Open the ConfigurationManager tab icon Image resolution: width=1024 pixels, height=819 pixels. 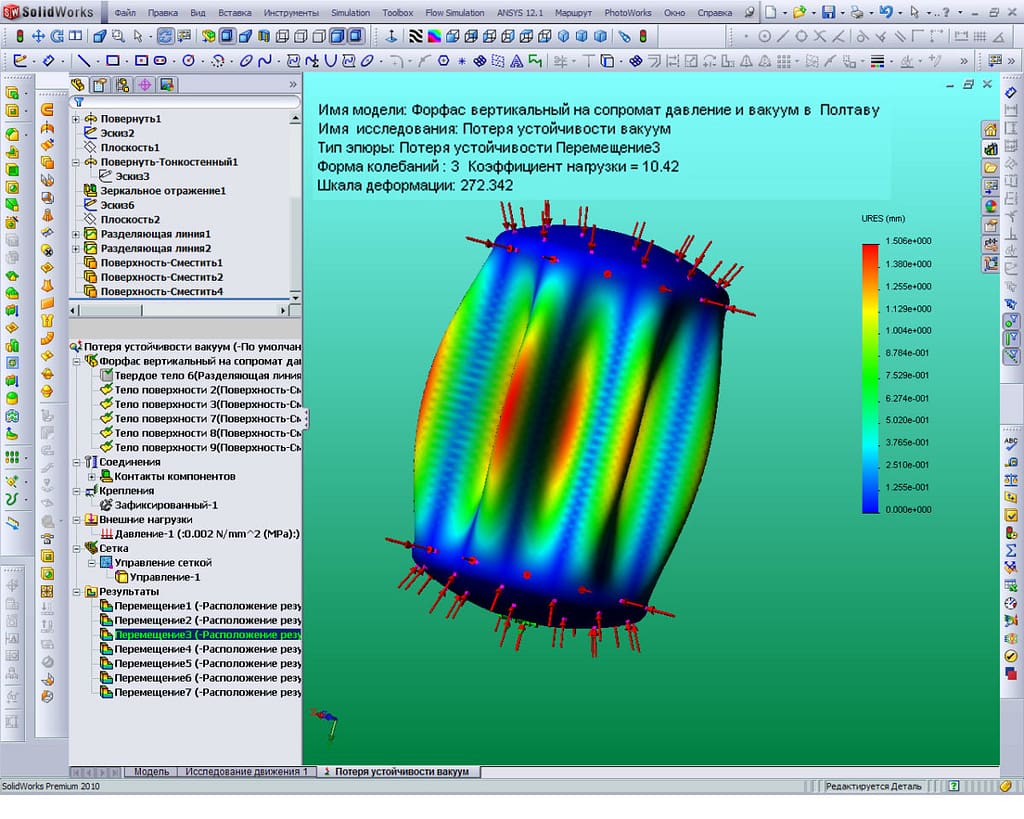point(122,84)
